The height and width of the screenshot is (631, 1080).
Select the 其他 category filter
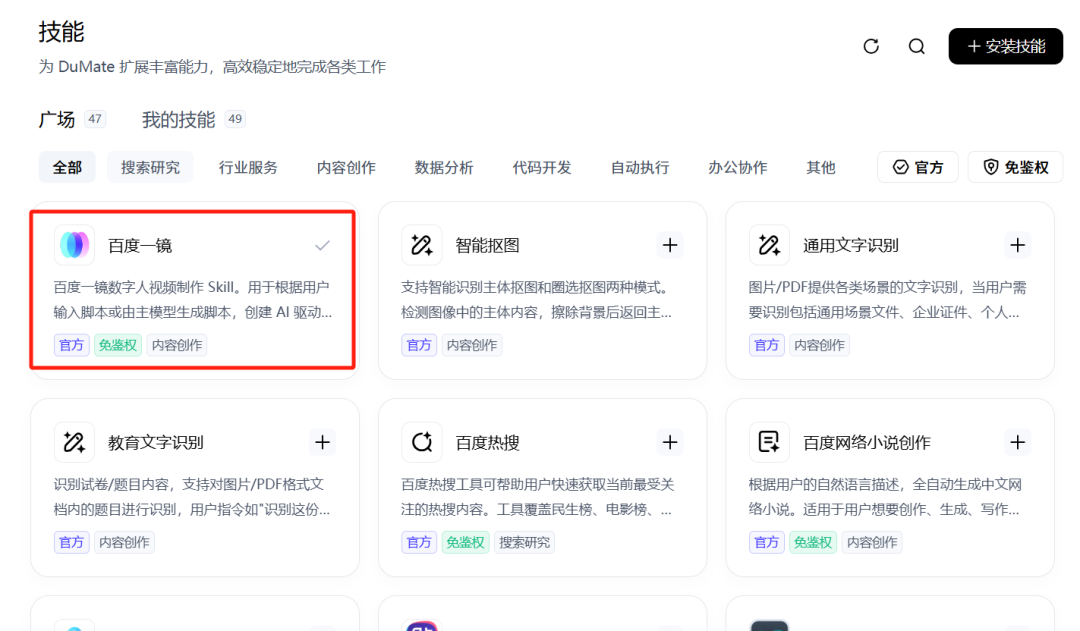pyautogui.click(x=820, y=167)
